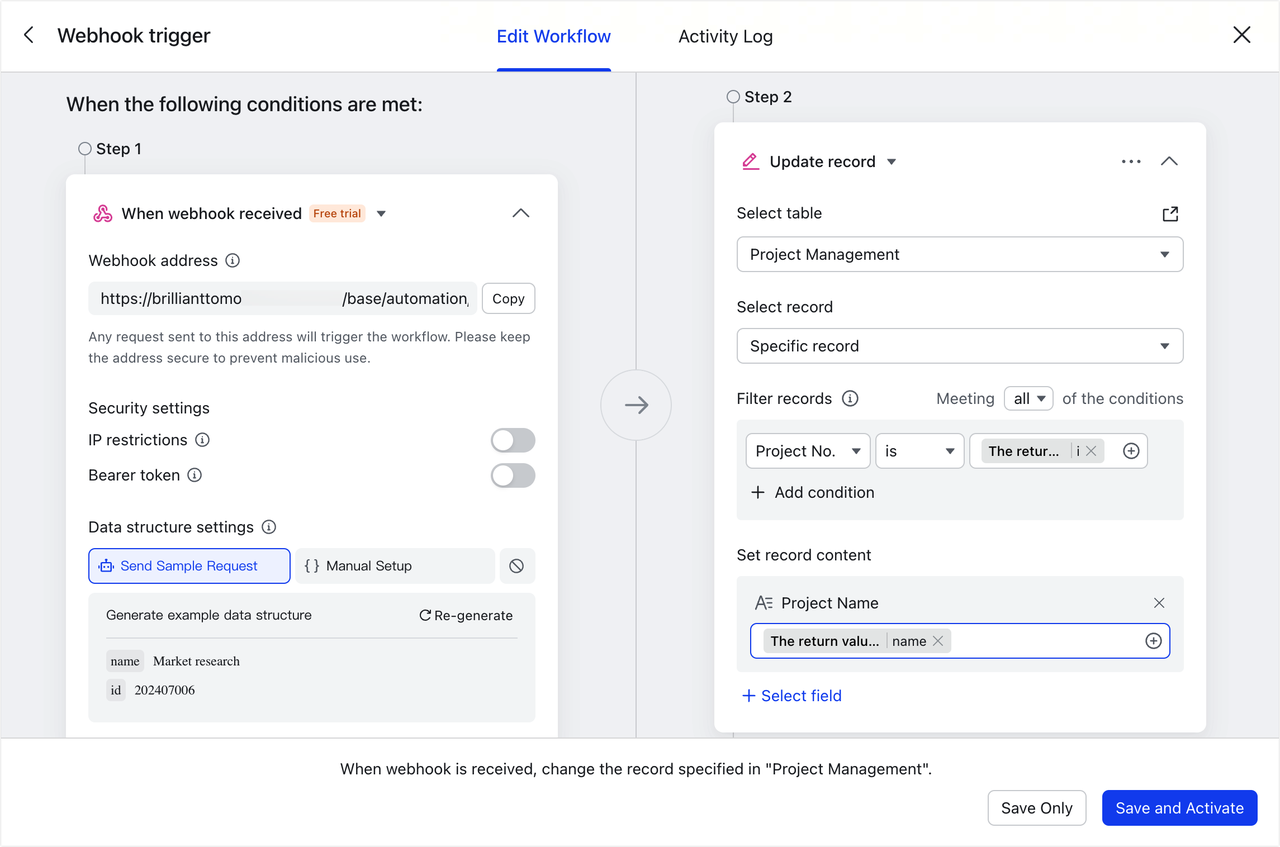The height and width of the screenshot is (847, 1280).
Task: Open the Select table dropdown Project Management
Action: pyautogui.click(x=959, y=255)
